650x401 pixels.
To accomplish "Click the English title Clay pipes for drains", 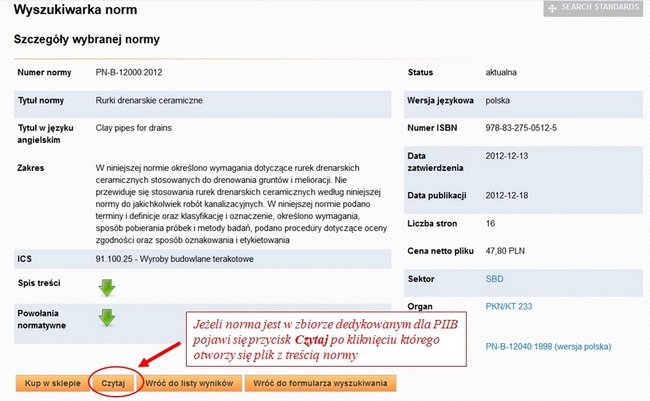I will coord(139,128).
